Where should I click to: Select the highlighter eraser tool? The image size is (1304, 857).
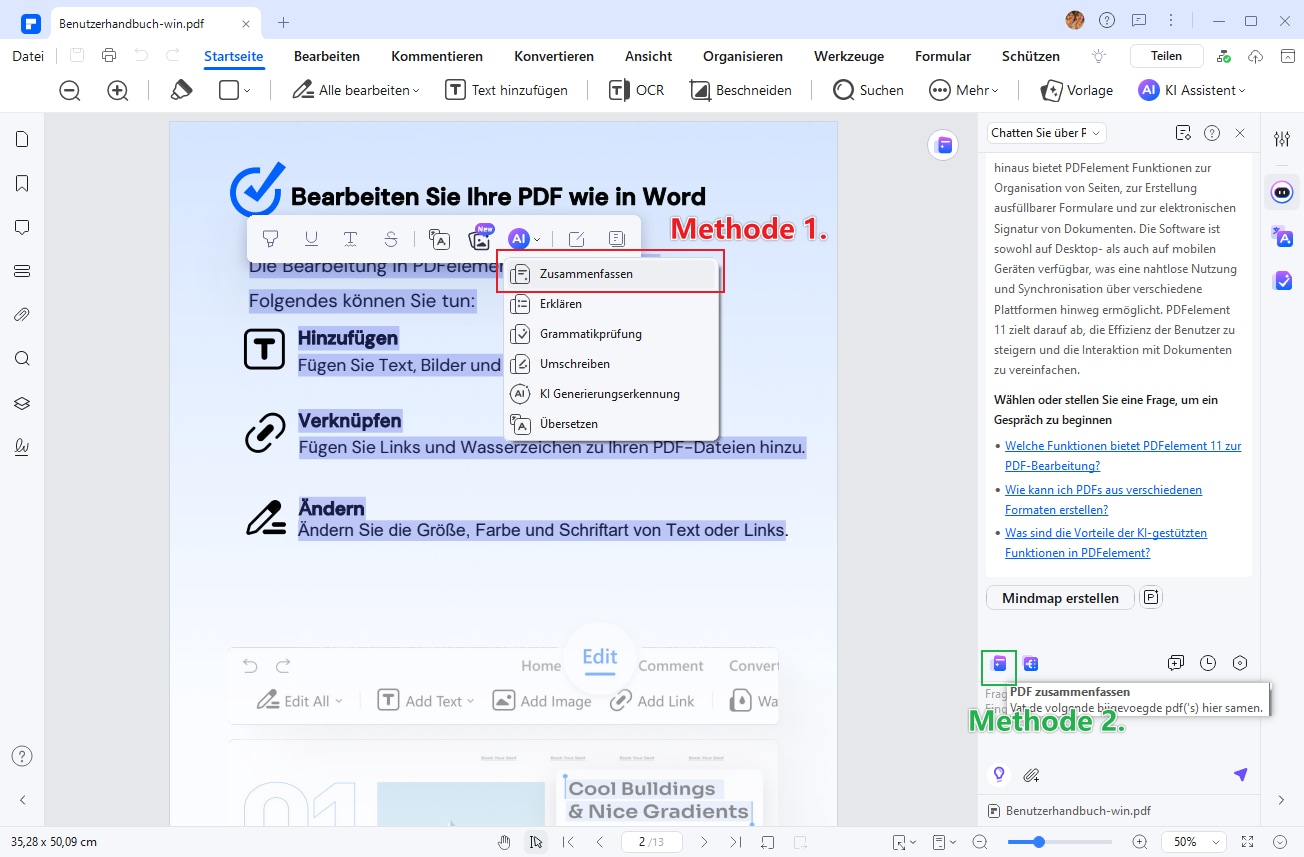pos(181,90)
